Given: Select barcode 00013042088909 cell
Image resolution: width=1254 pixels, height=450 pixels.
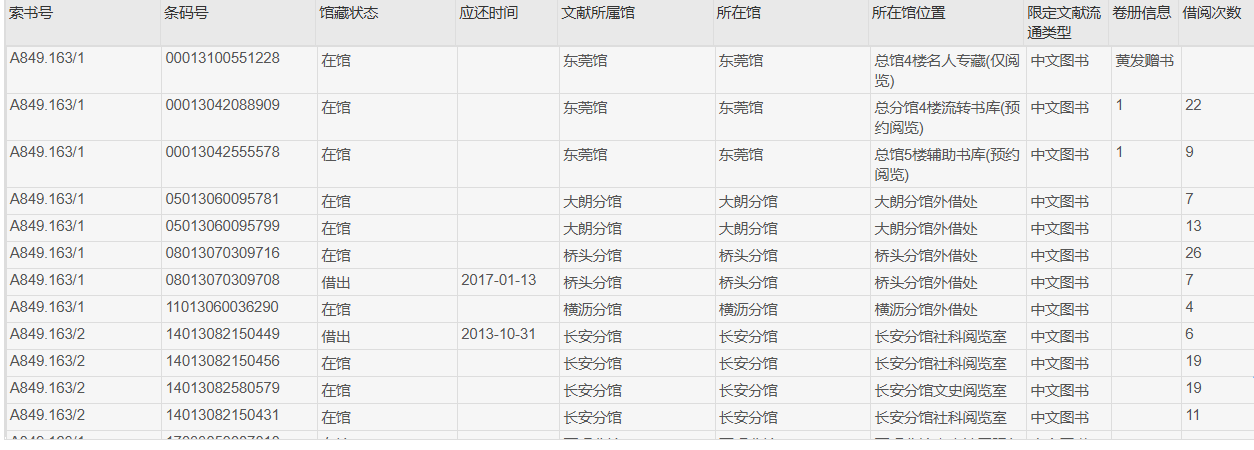Looking at the screenshot, I should pyautogui.click(x=238, y=117).
